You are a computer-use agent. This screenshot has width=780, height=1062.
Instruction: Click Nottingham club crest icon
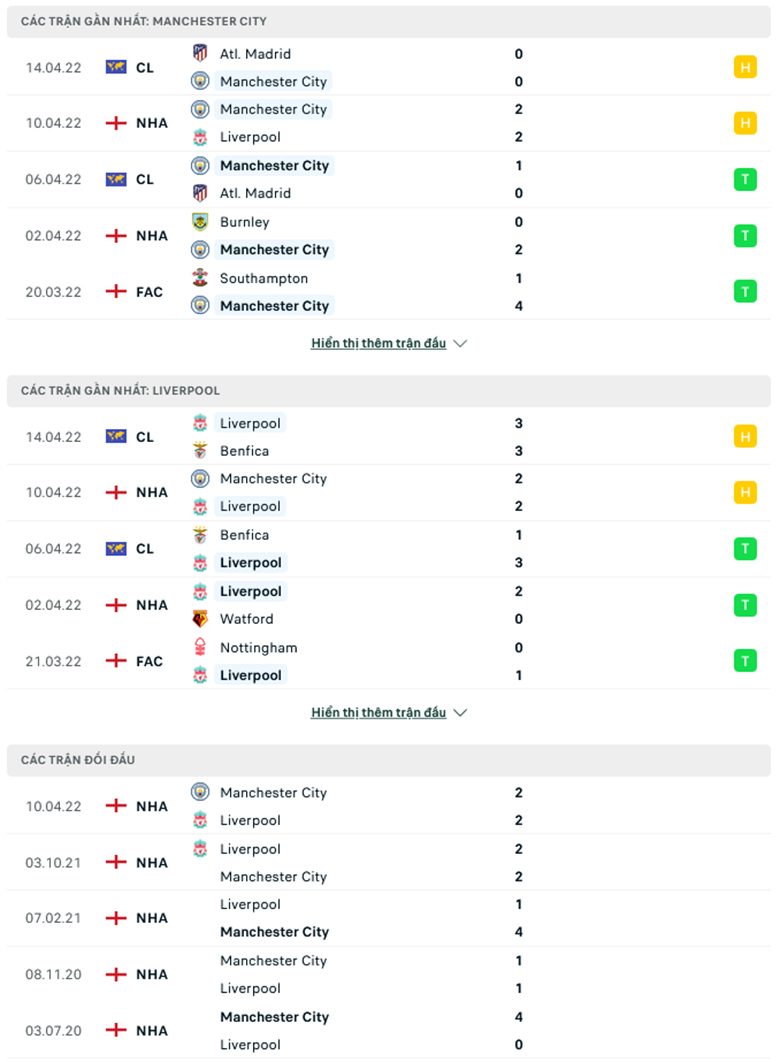pos(200,647)
